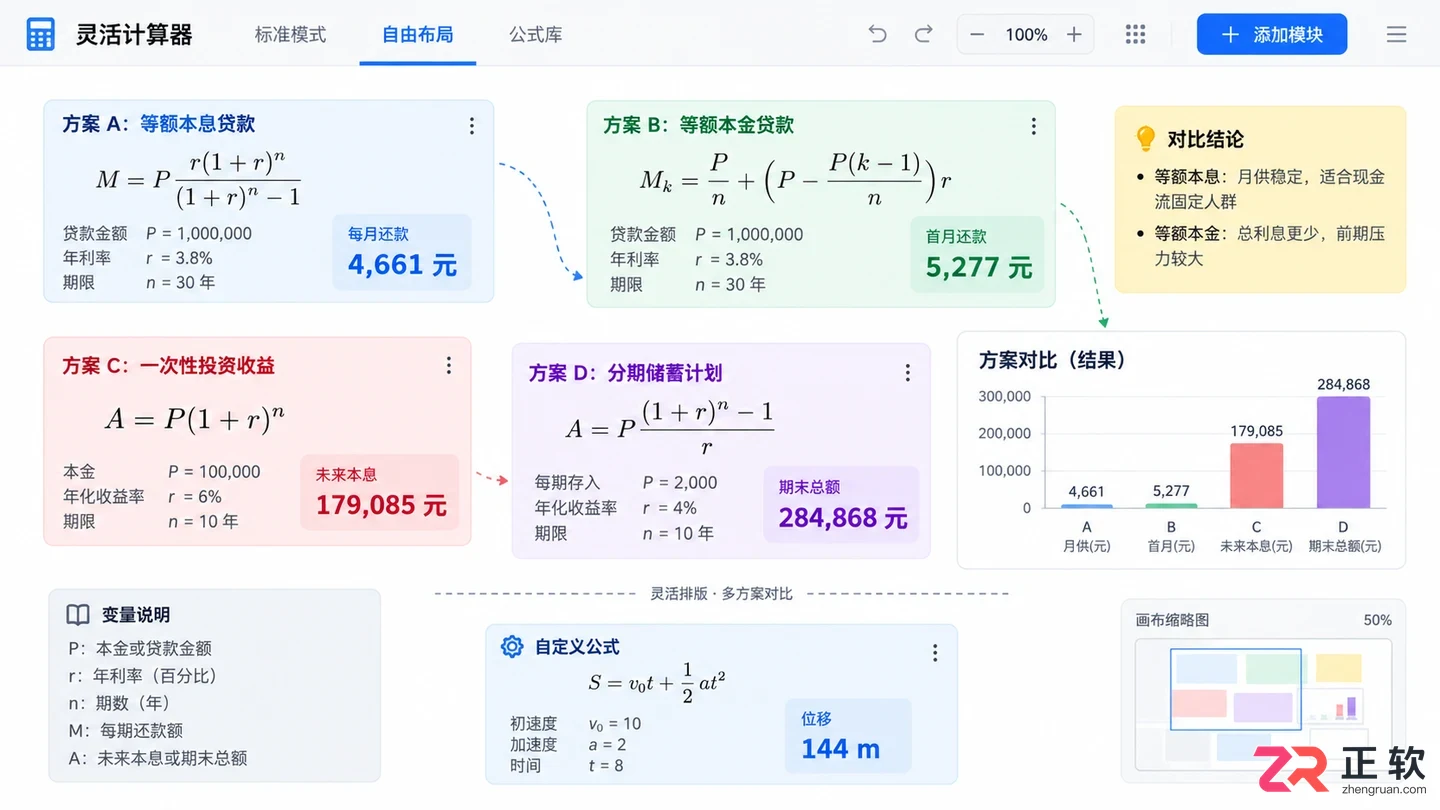Switch to the 标准模式 tab
Viewport: 1440px width, 810px height.
coord(290,34)
